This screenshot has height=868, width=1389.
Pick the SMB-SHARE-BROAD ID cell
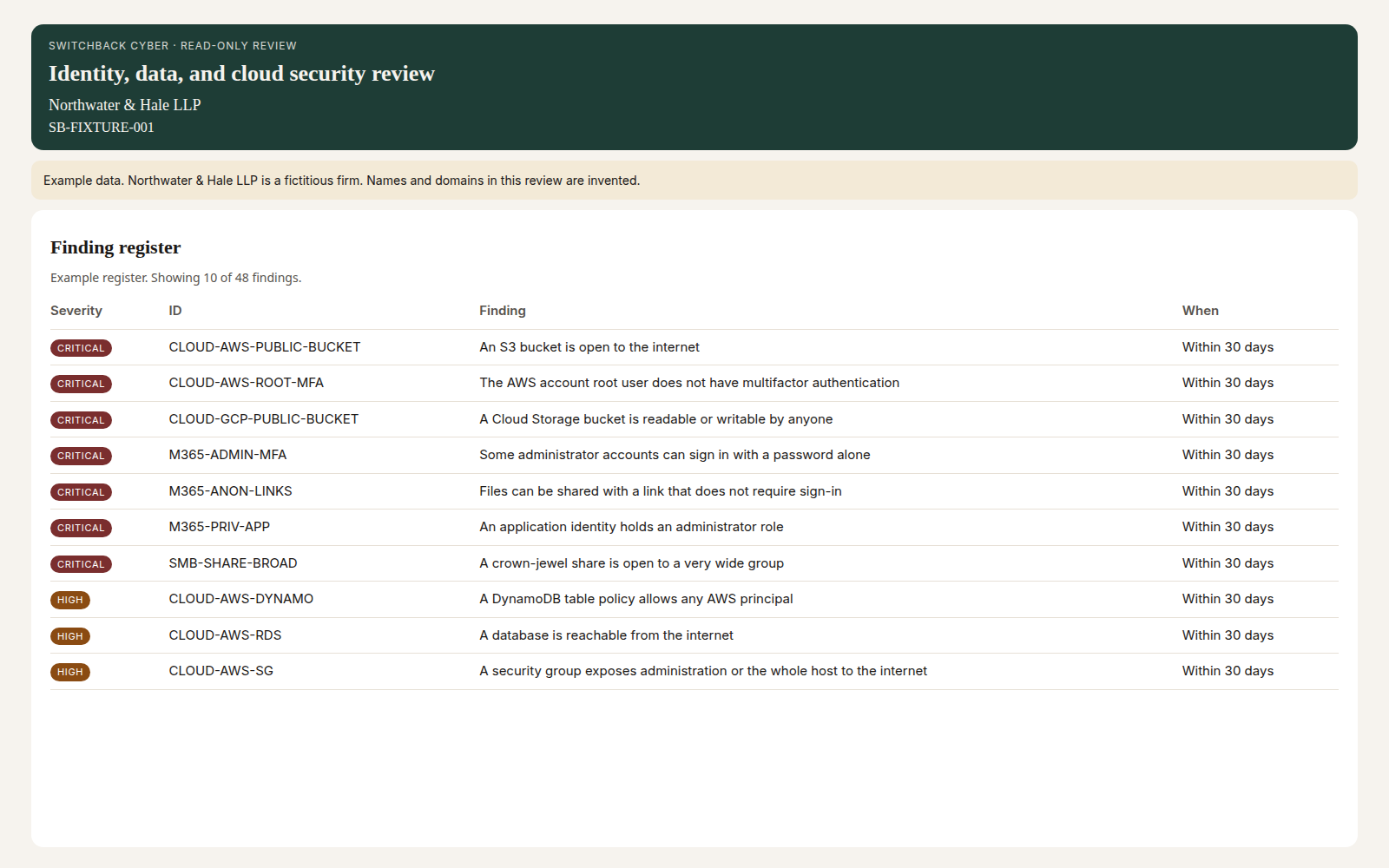[234, 563]
